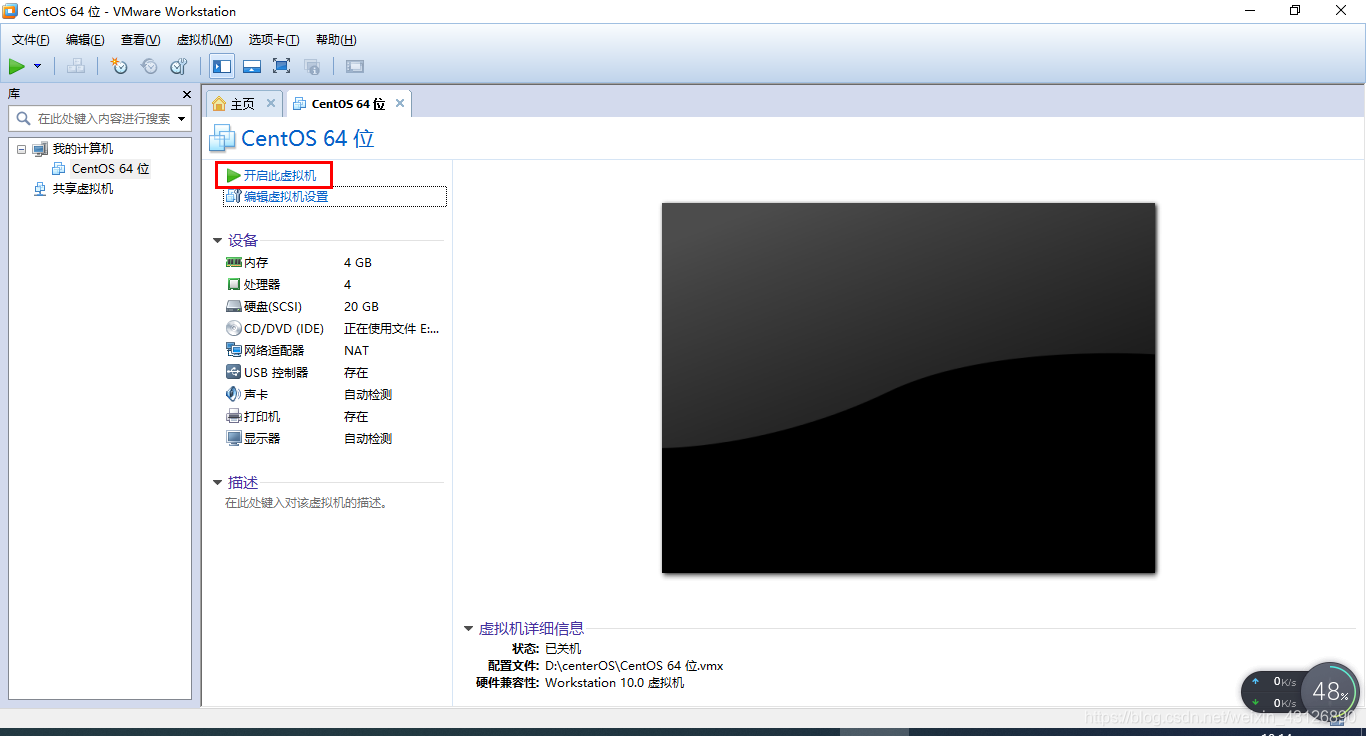Close the 库 library panel

(187, 94)
